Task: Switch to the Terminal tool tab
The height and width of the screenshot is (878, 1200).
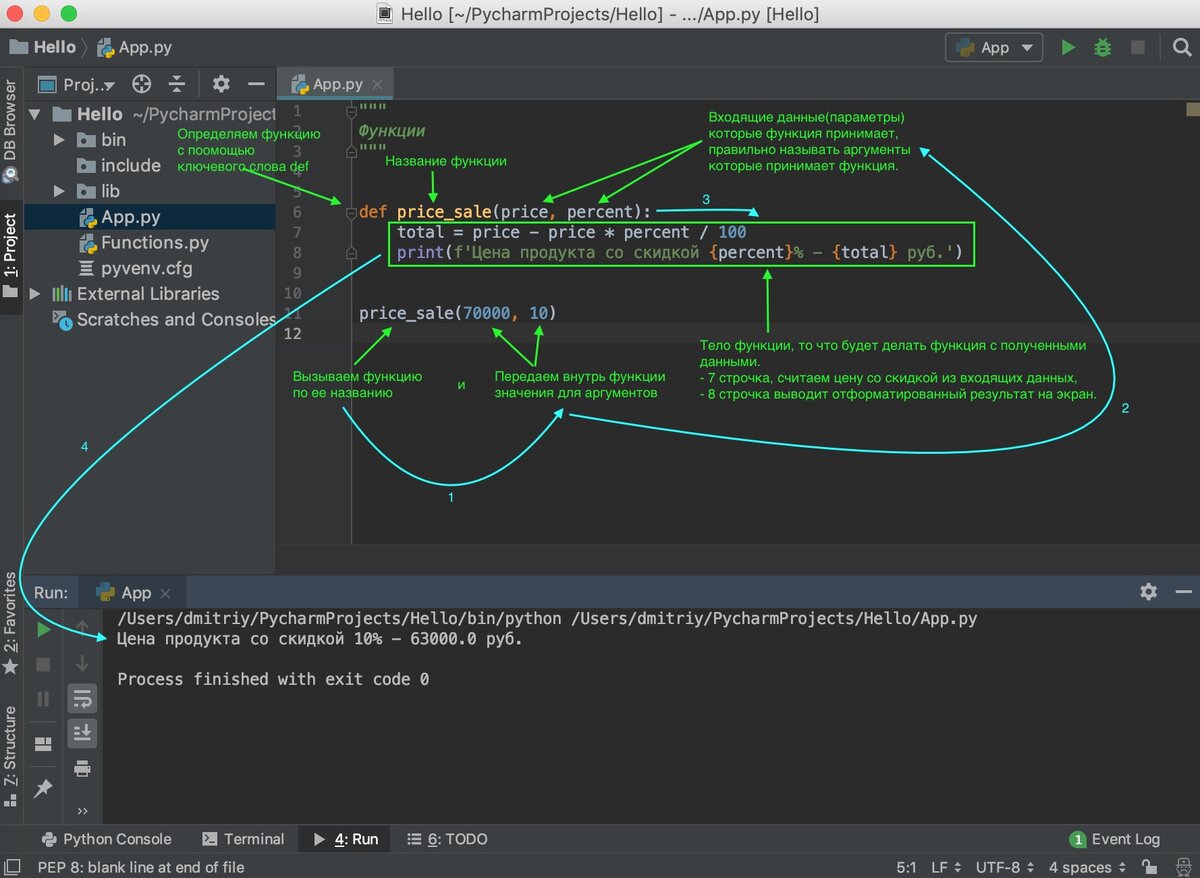Action: (243, 839)
